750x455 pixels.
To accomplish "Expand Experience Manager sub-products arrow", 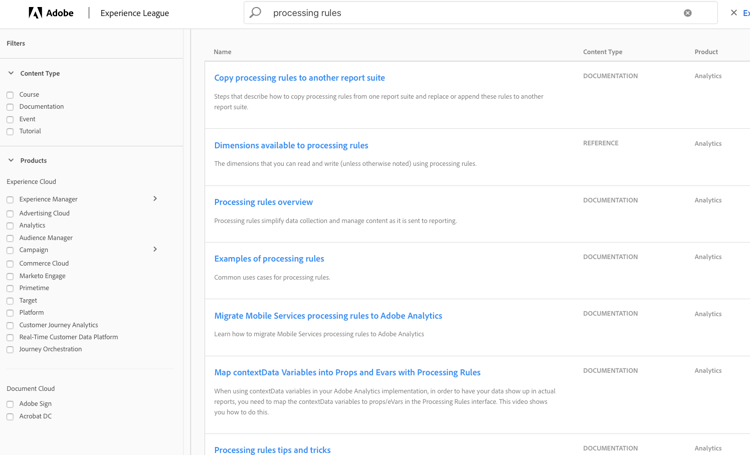I will [x=155, y=199].
